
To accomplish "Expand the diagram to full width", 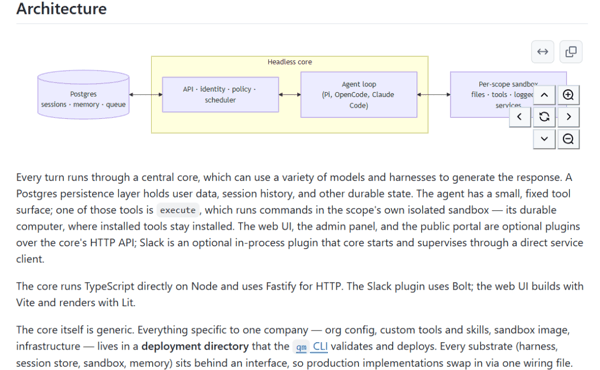I will point(542,52).
